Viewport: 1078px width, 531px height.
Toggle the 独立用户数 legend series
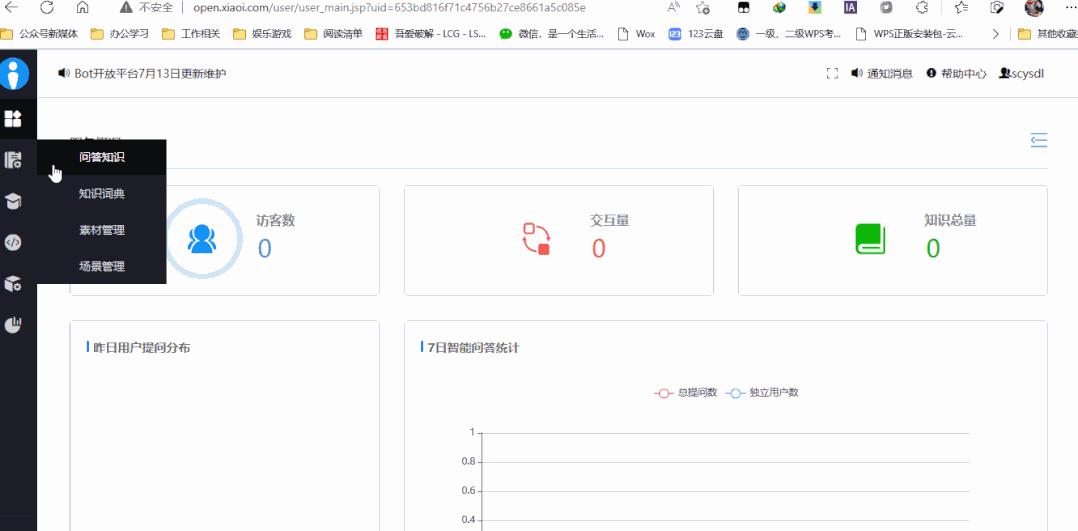click(x=762, y=393)
